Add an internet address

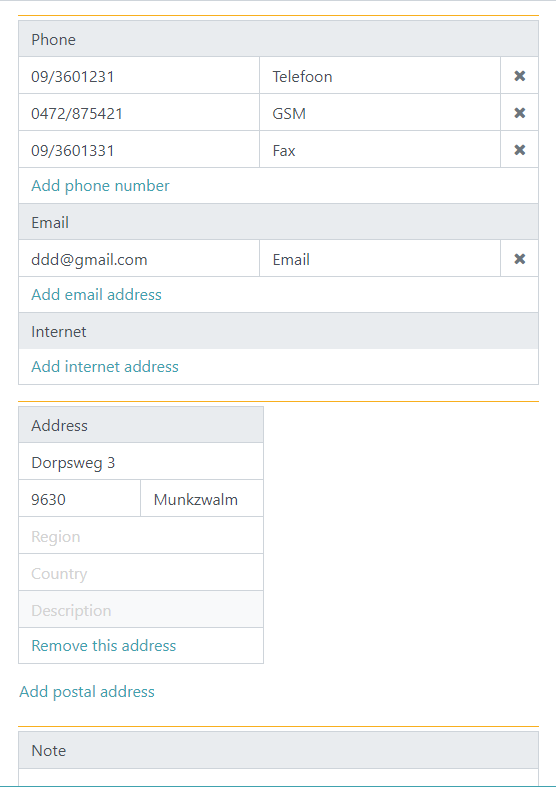[x=105, y=367]
